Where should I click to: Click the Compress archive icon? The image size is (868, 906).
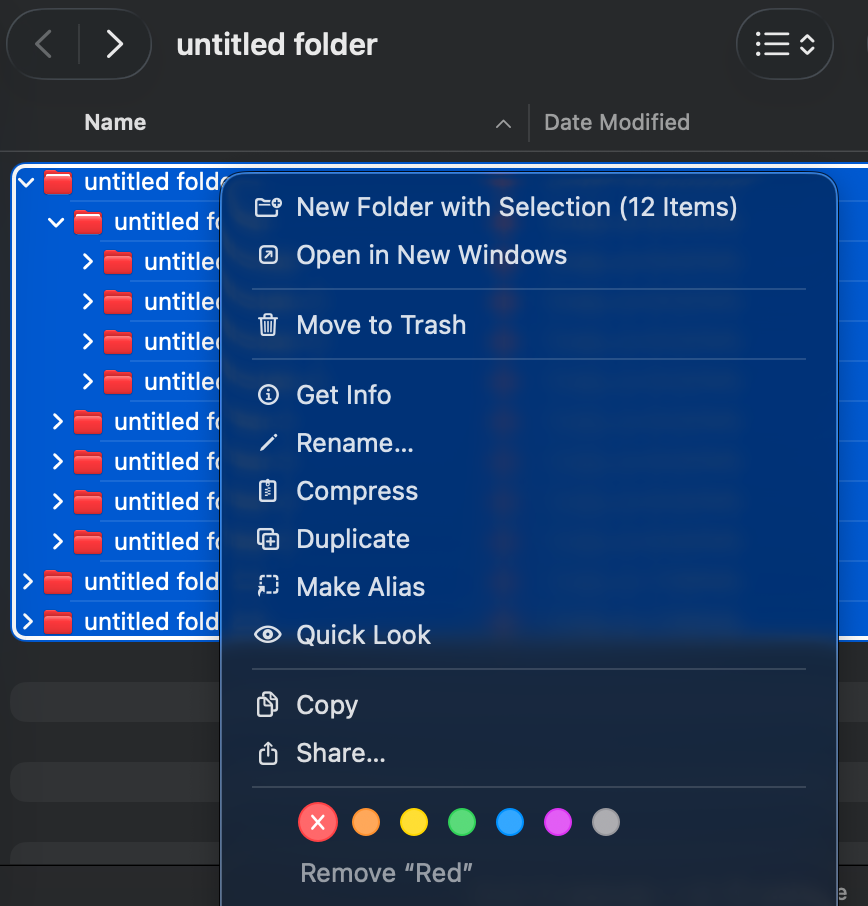click(268, 491)
